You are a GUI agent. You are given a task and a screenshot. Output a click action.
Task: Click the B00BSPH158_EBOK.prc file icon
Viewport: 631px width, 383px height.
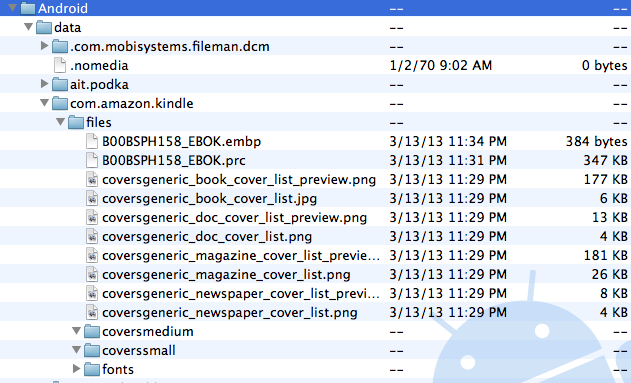(x=92, y=160)
